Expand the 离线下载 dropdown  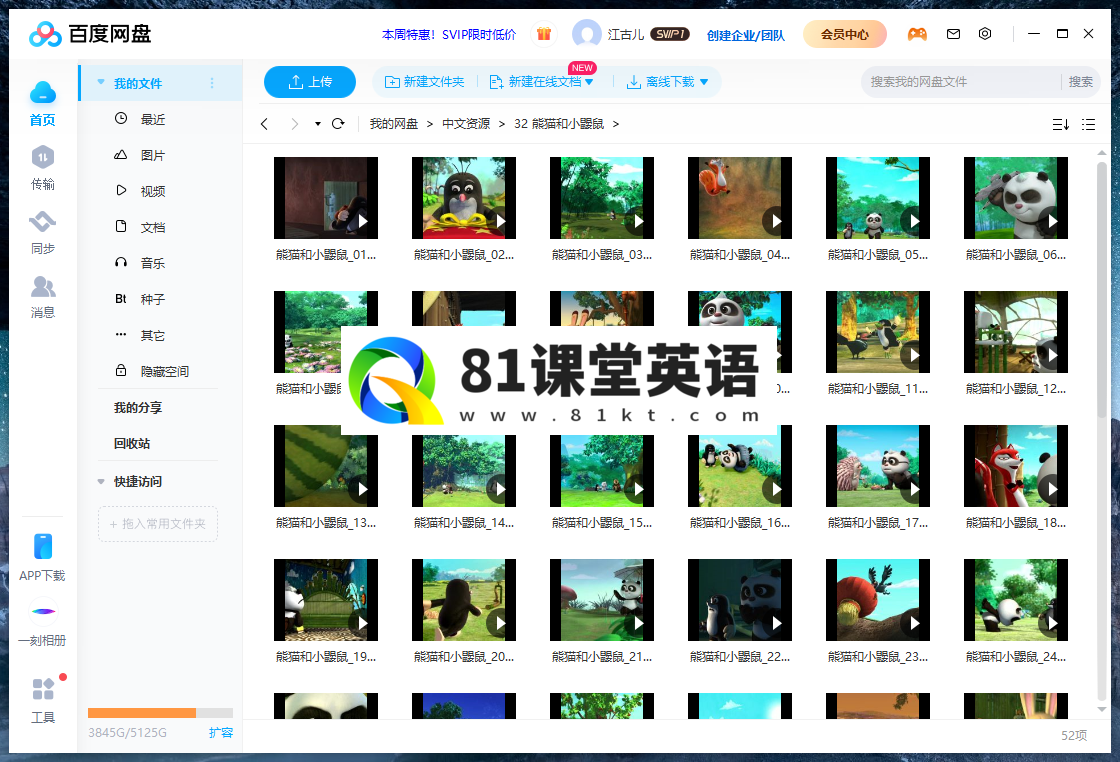[x=704, y=82]
